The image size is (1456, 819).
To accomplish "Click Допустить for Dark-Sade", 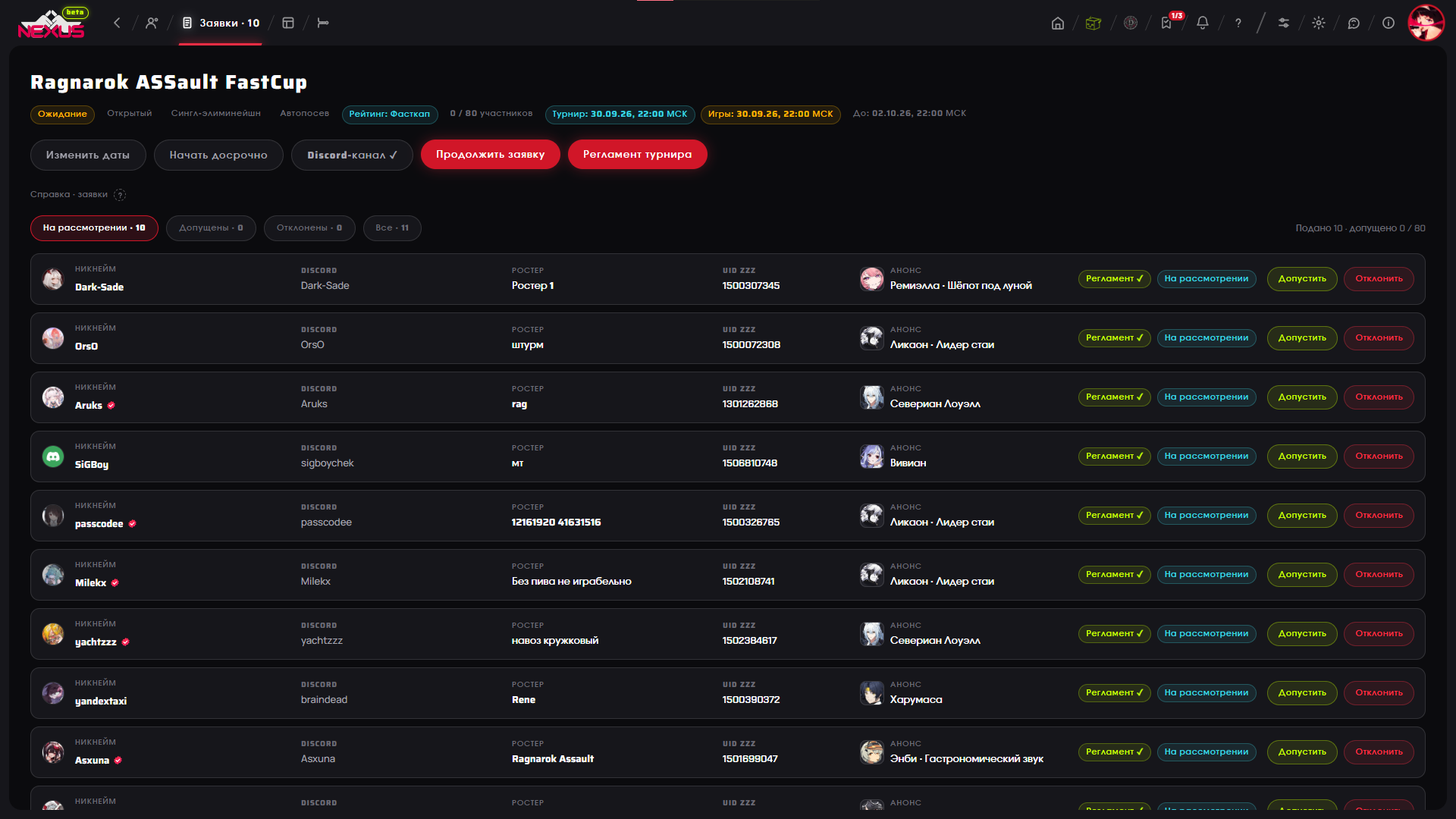I will 1302,279.
